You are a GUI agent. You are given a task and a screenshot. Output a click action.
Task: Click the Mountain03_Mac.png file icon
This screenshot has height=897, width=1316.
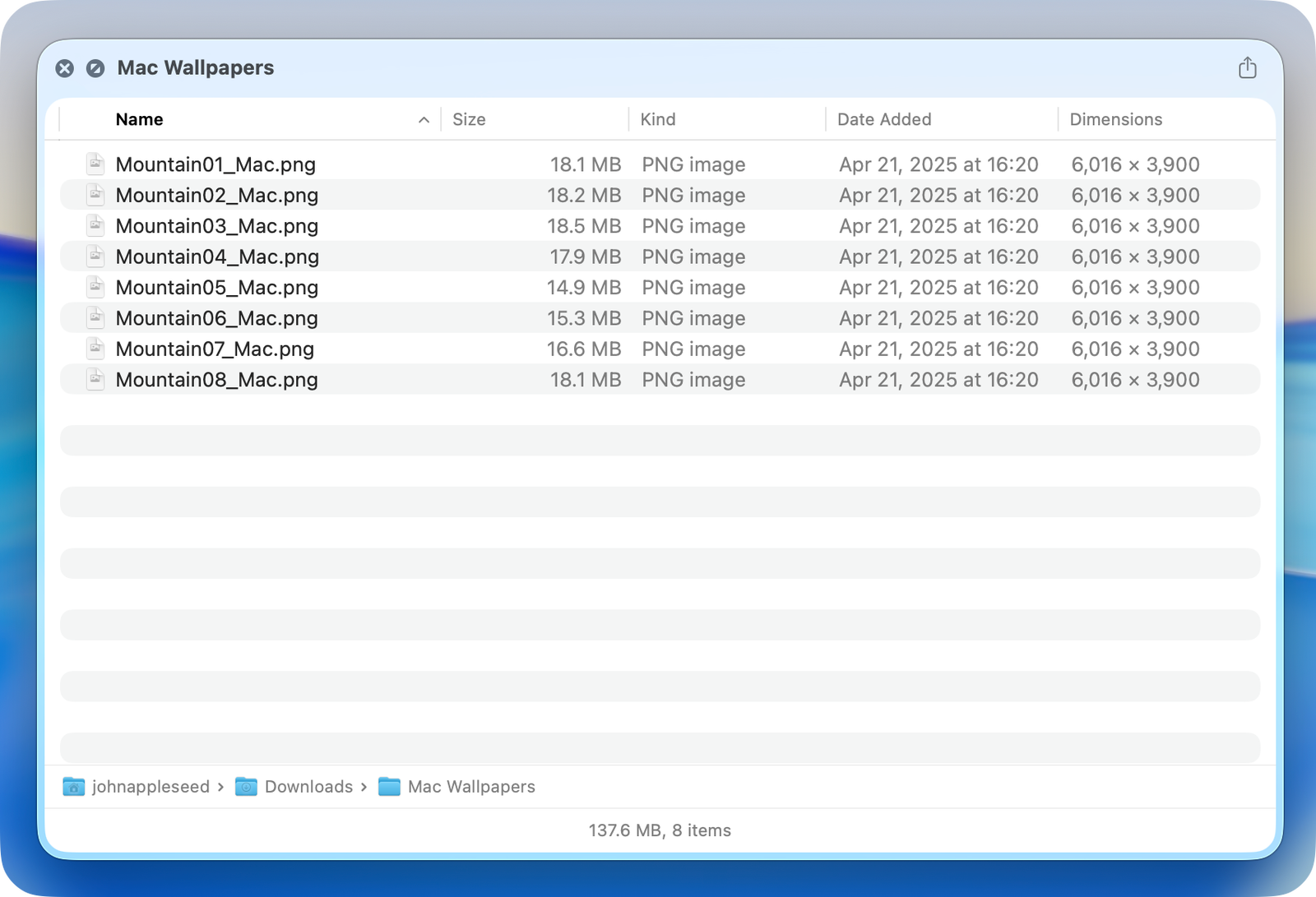(x=95, y=225)
